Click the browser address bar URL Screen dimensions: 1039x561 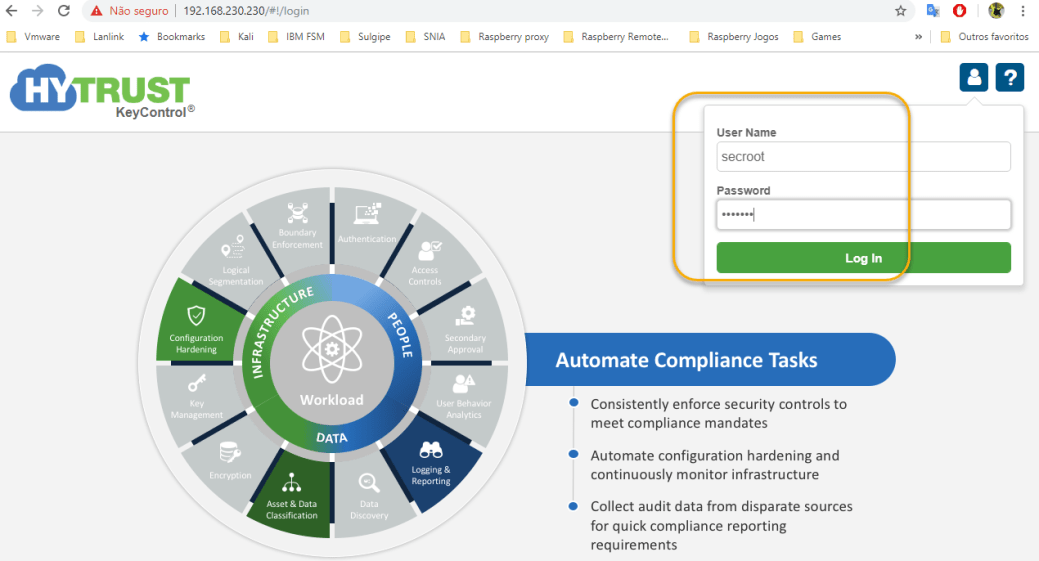245,11
